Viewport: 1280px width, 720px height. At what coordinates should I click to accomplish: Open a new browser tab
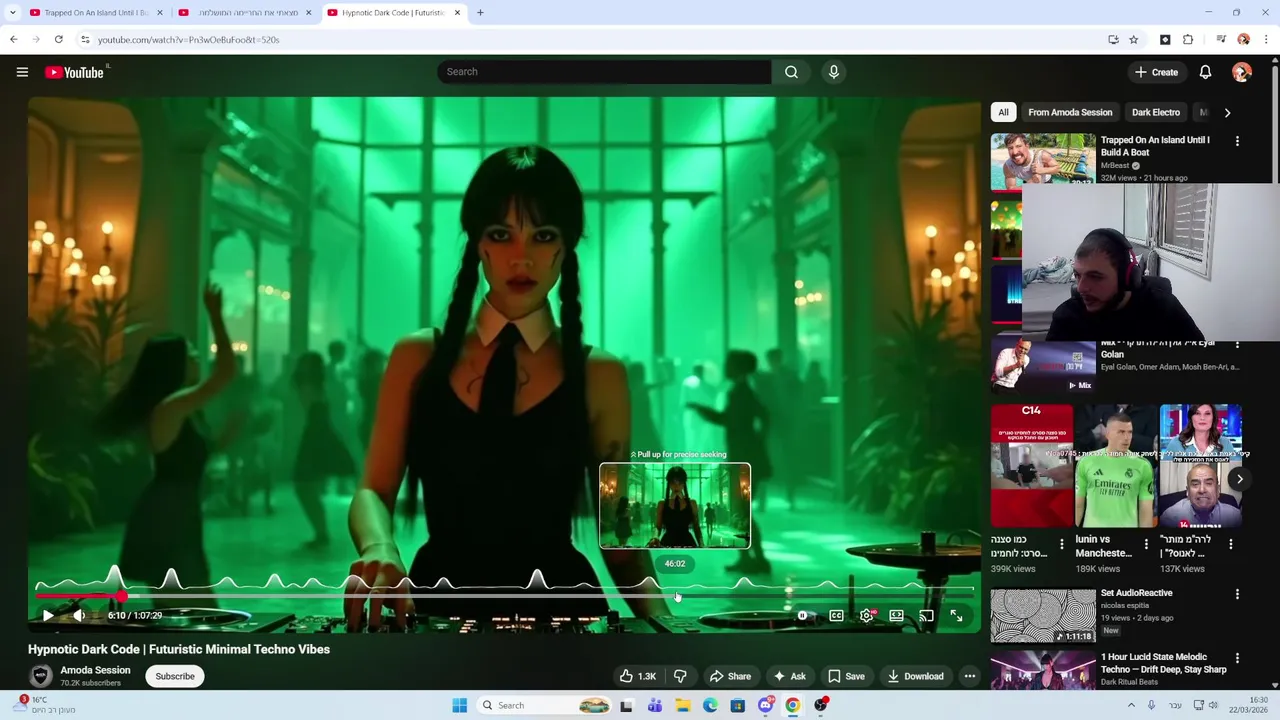tap(480, 13)
